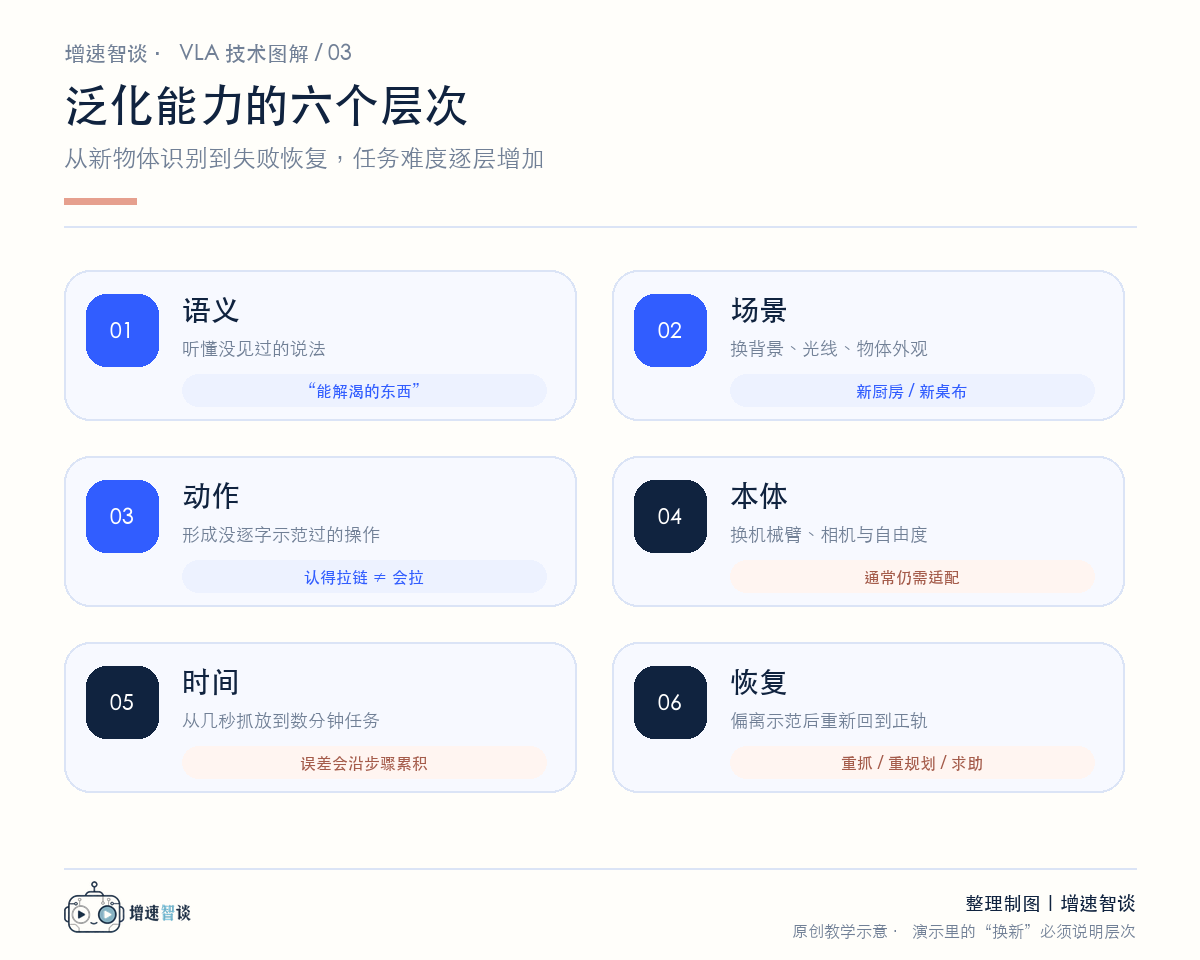Click the 时间 card heading

(211, 682)
